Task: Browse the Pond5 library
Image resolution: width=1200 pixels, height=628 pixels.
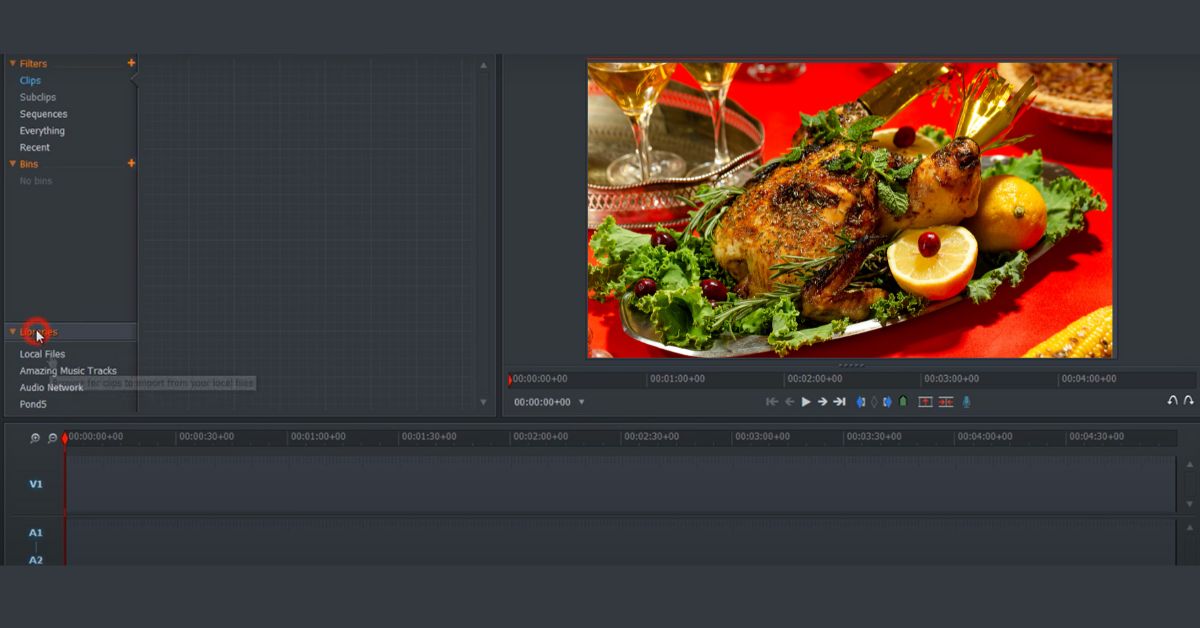Action: (33, 404)
